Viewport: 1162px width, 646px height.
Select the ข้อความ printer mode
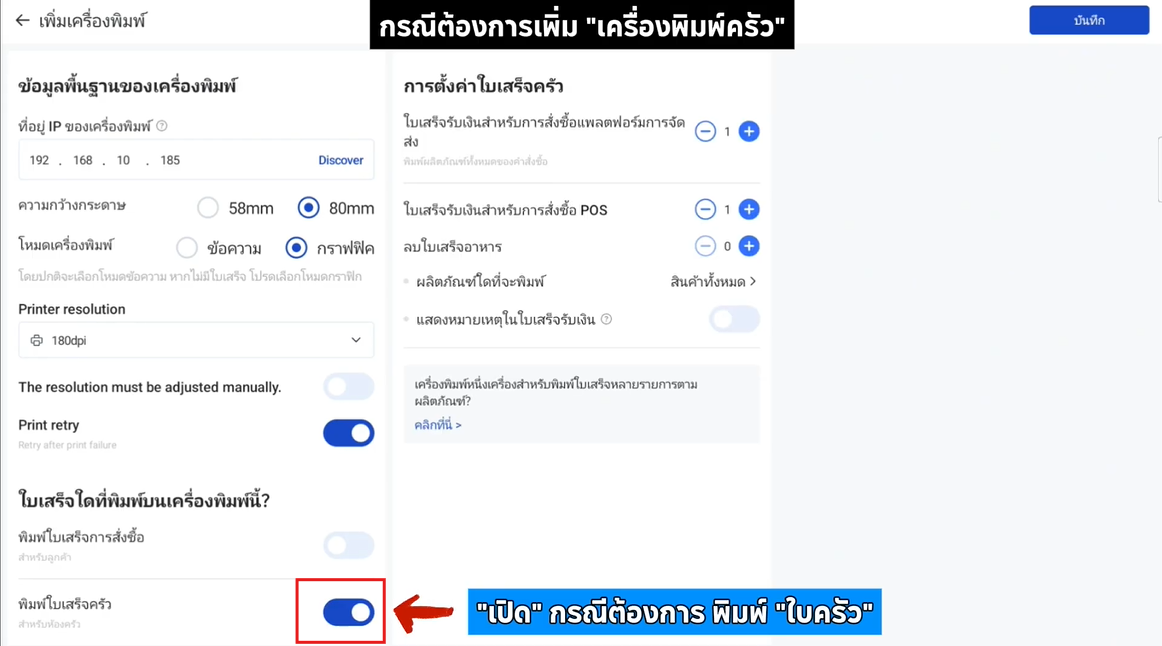coord(187,247)
